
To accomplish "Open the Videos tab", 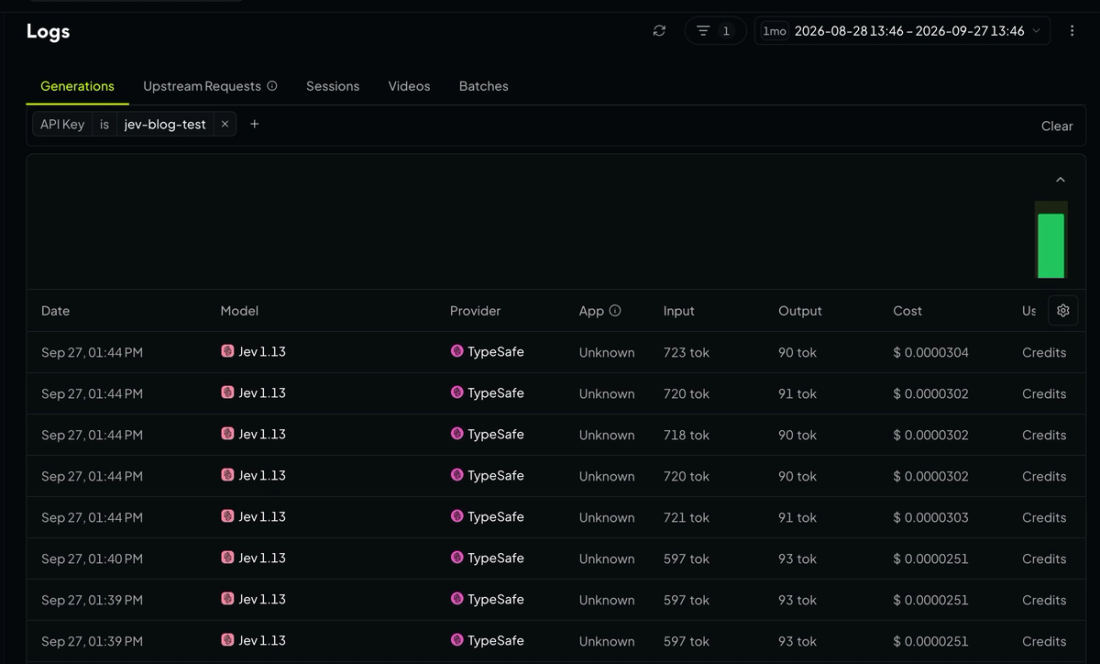I will click(409, 86).
